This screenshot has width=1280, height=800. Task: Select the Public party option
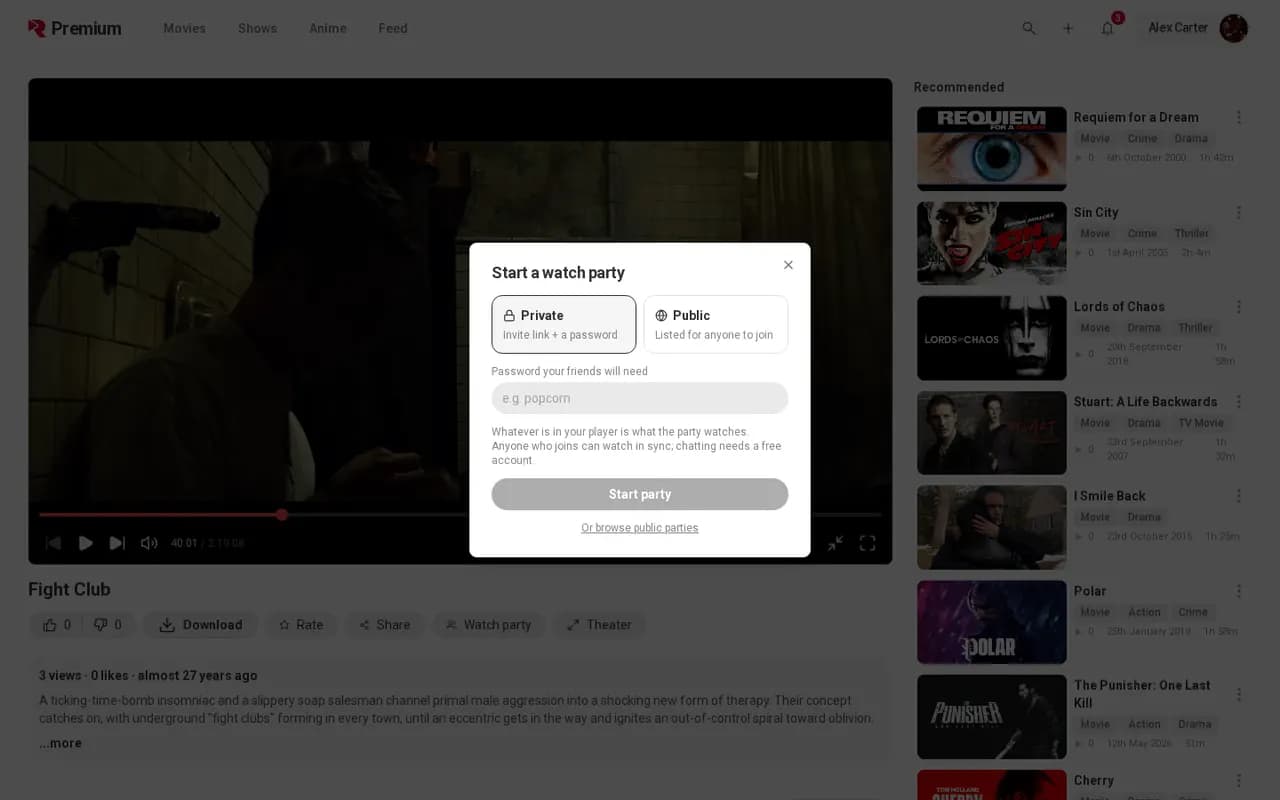point(716,324)
